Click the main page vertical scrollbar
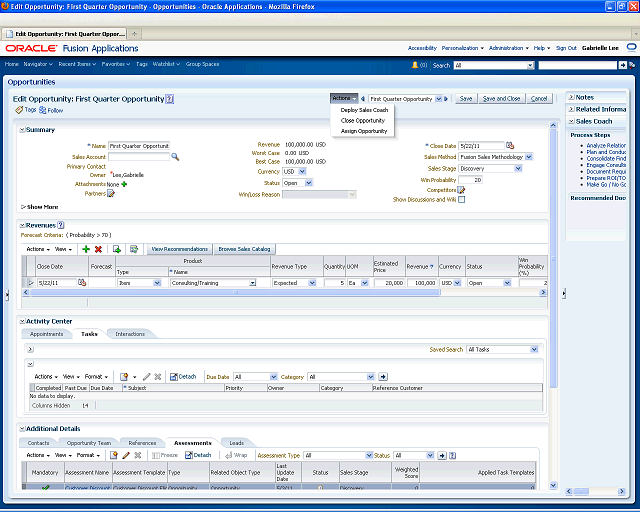 point(553,257)
